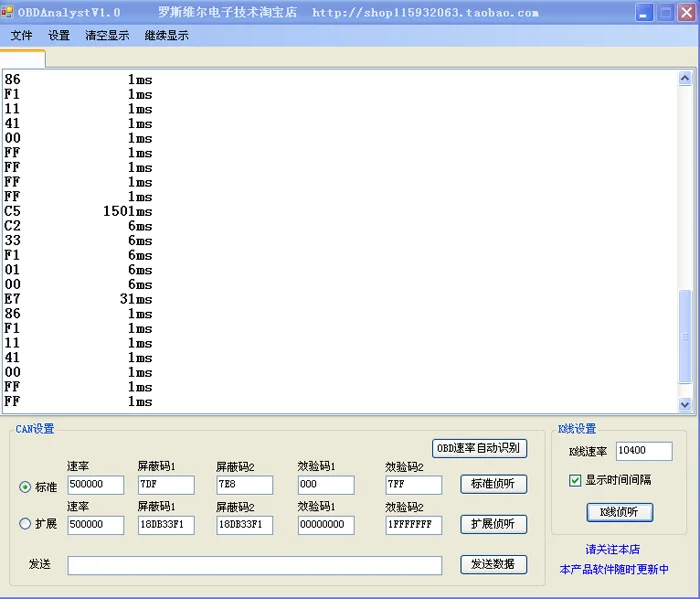700x599 pixels.
Task: Click the 效验码1 field containing 00000000
Action: click(326, 525)
